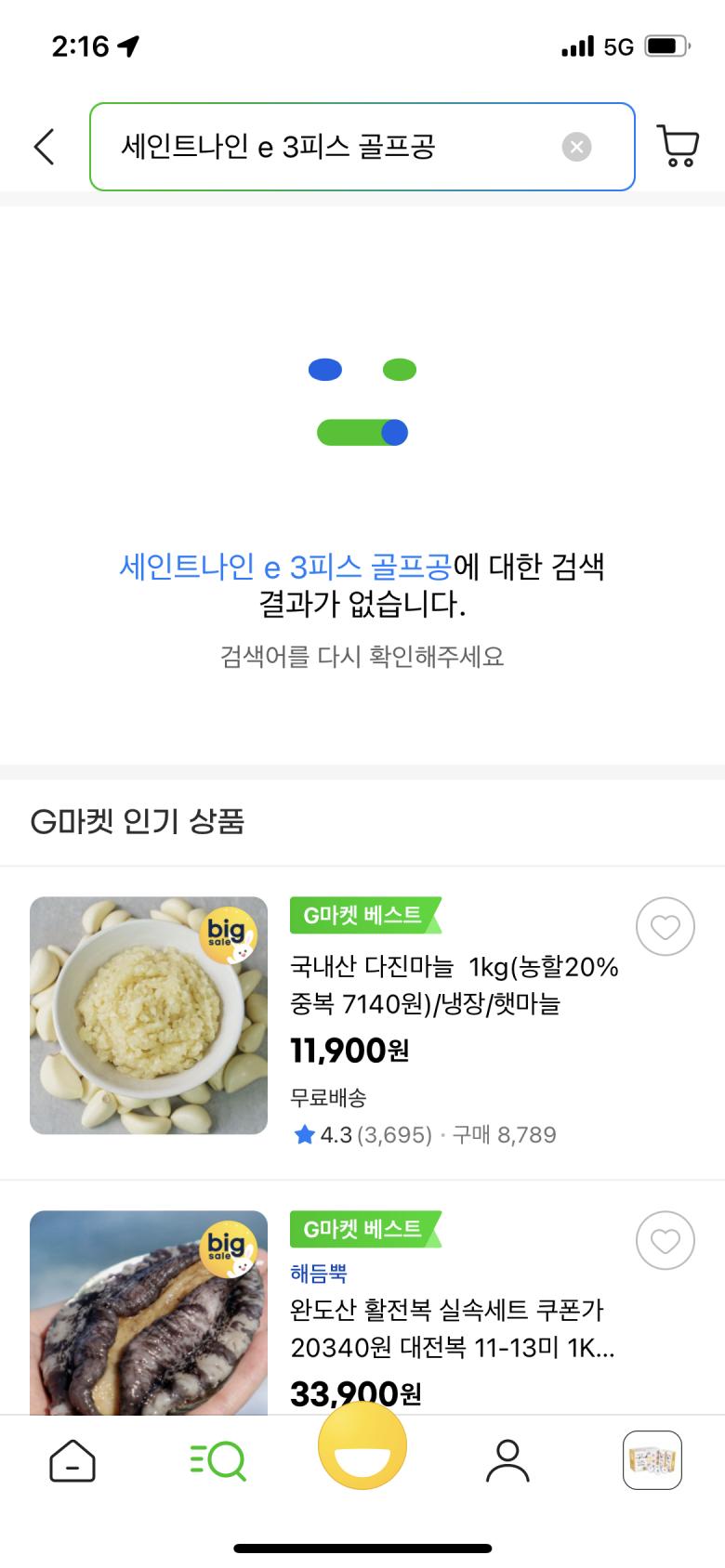
Task: Tap the back arrow icon
Action: [x=44, y=147]
